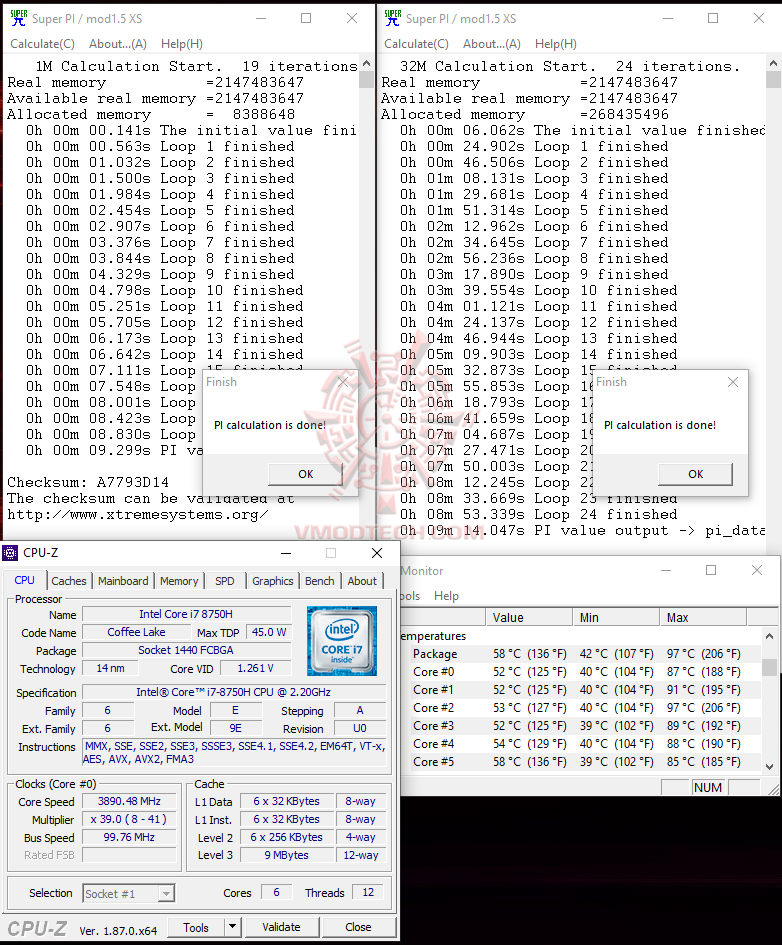782x945 pixels.
Task: Open Calculate menu in left Super PI window
Action: (42, 44)
